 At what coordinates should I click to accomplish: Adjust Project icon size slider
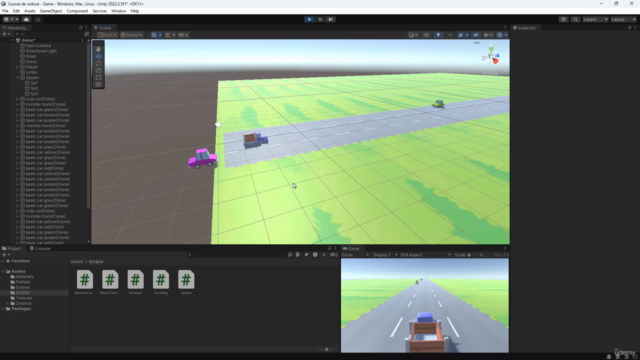tap(326, 349)
